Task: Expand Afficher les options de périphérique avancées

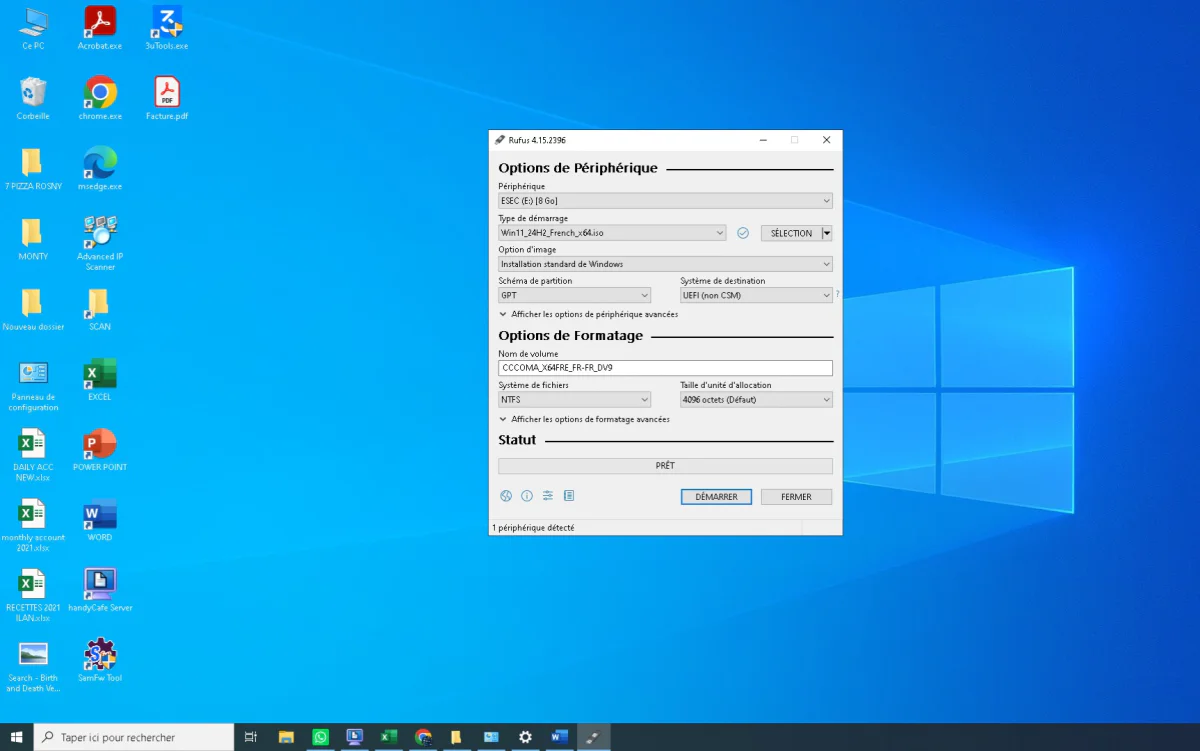Action: pos(588,314)
